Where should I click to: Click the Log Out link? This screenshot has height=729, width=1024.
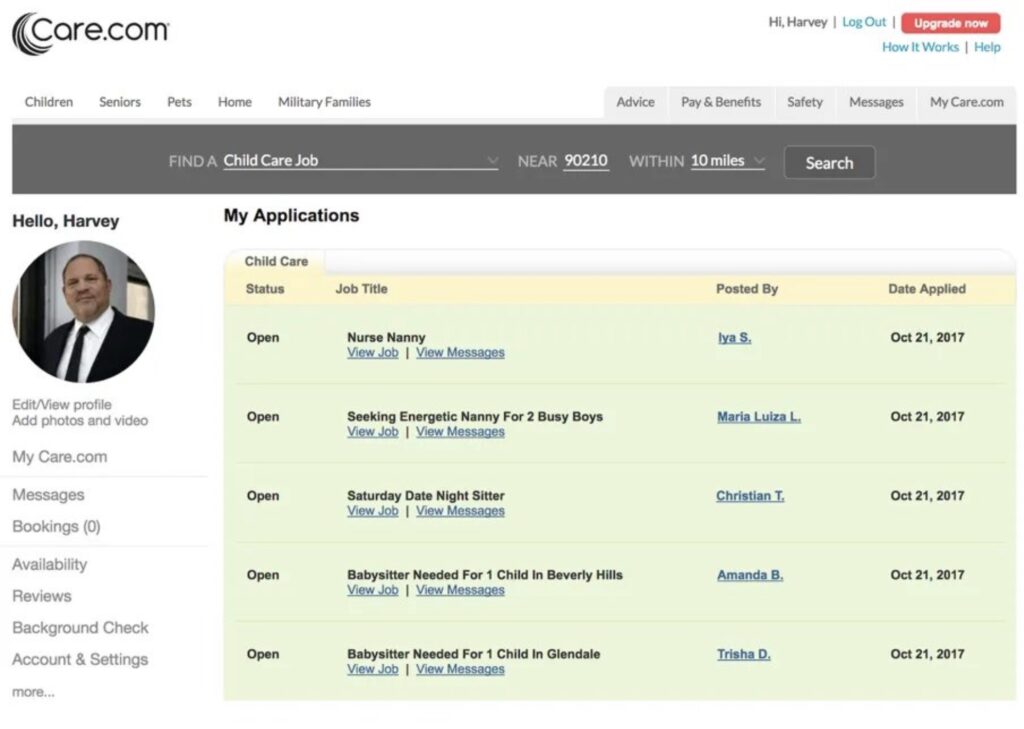click(x=864, y=22)
